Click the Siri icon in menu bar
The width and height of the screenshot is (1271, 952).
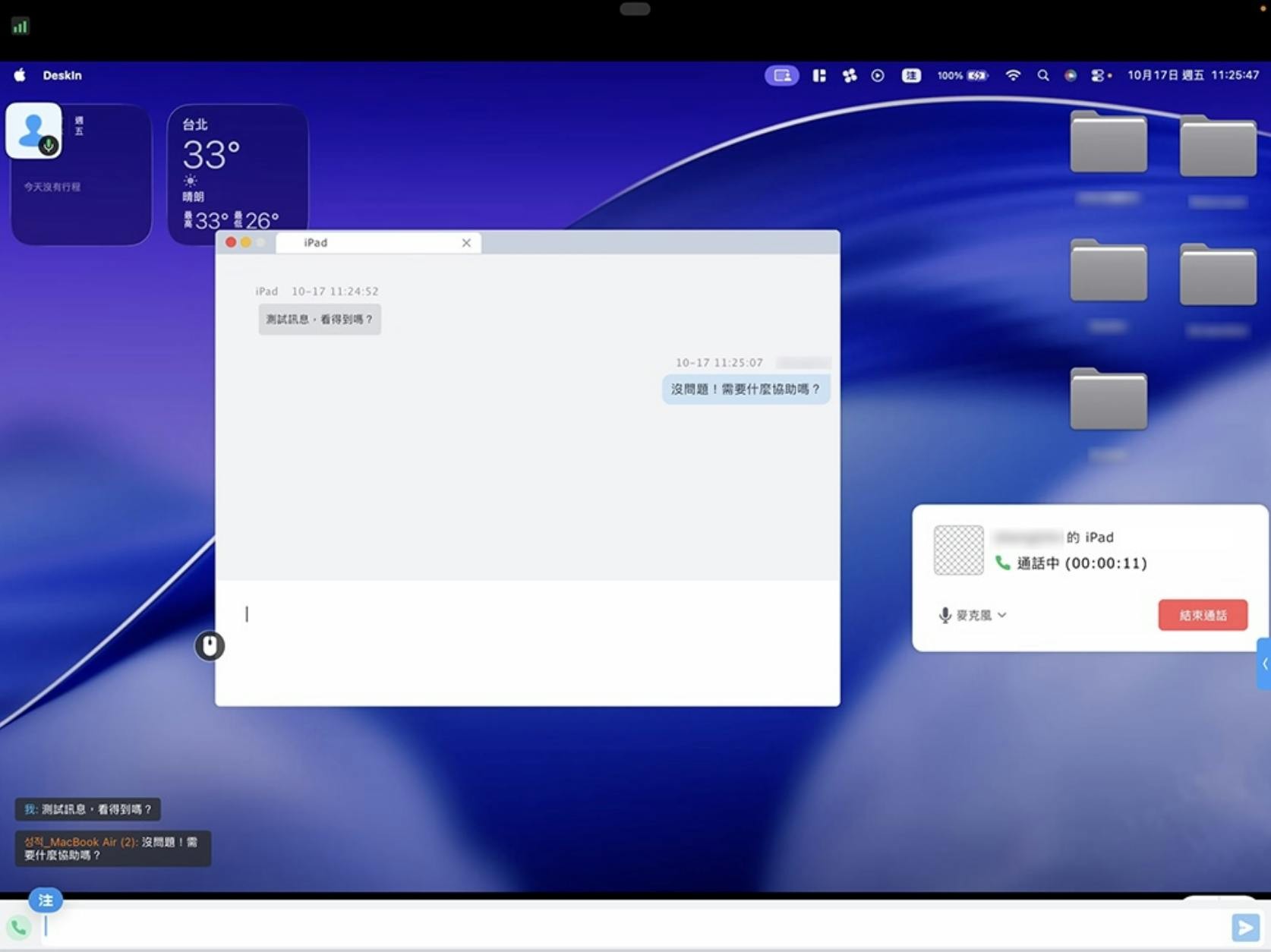pyautogui.click(x=1071, y=75)
